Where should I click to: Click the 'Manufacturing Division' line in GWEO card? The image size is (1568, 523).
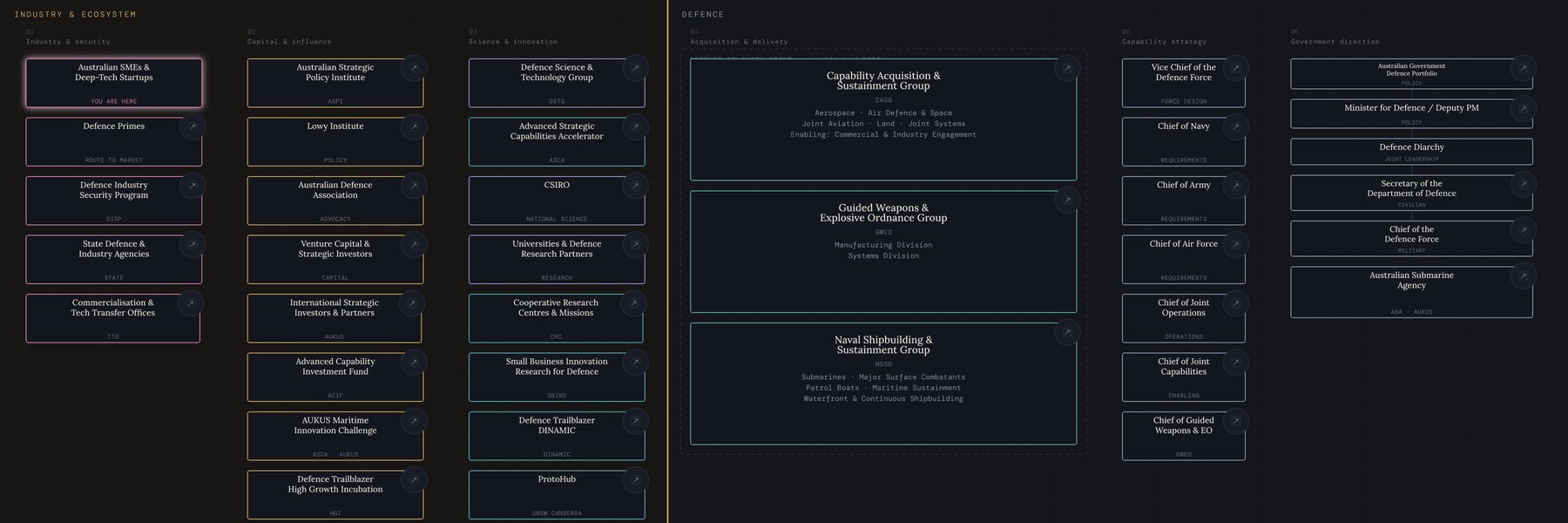[x=883, y=245]
